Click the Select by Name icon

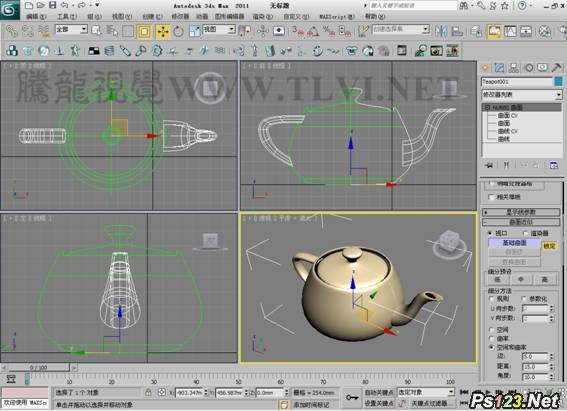[x=112, y=31]
